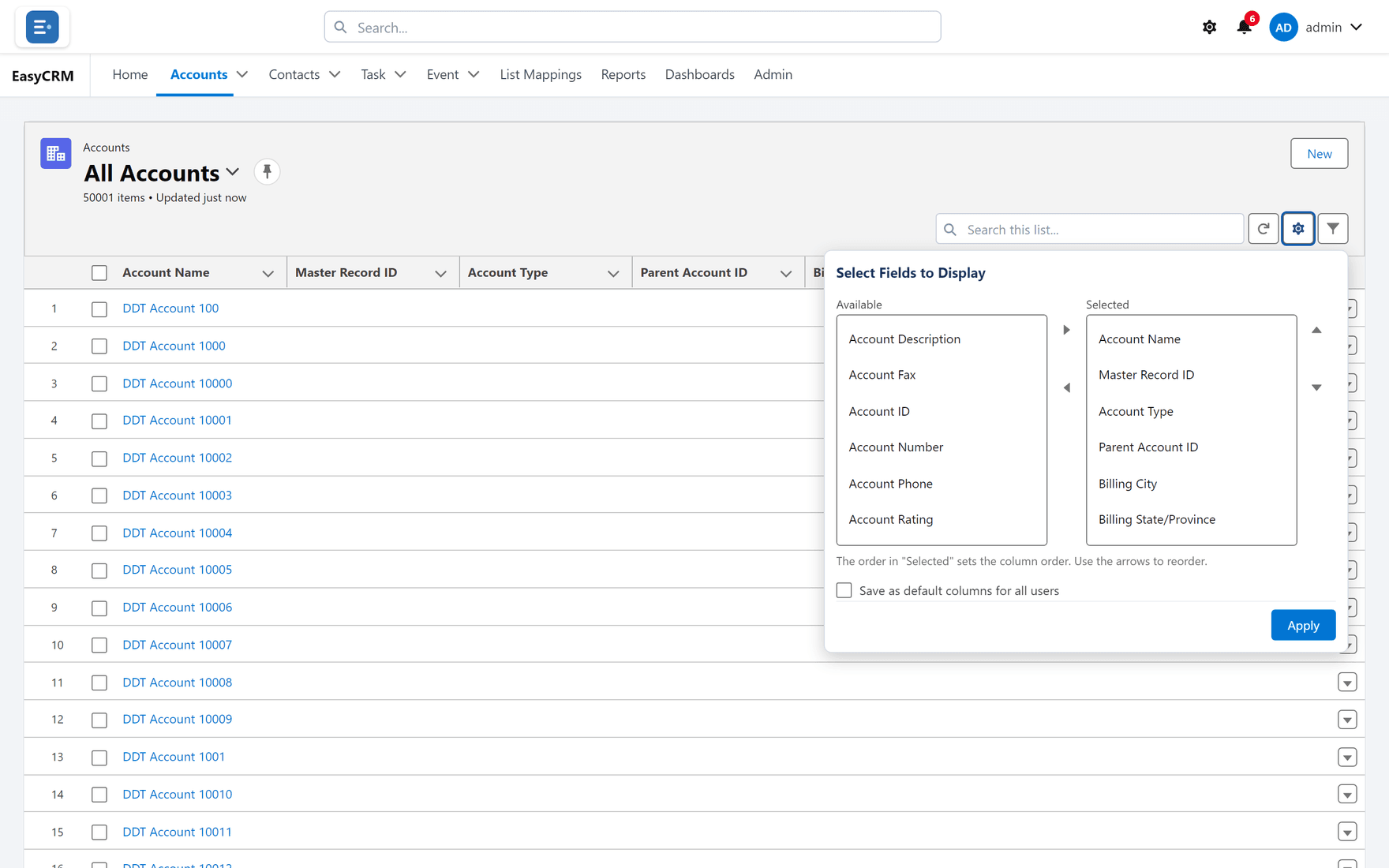Select checkbox for DDT Account 10010
Image resolution: width=1389 pixels, height=868 pixels.
[x=99, y=795]
